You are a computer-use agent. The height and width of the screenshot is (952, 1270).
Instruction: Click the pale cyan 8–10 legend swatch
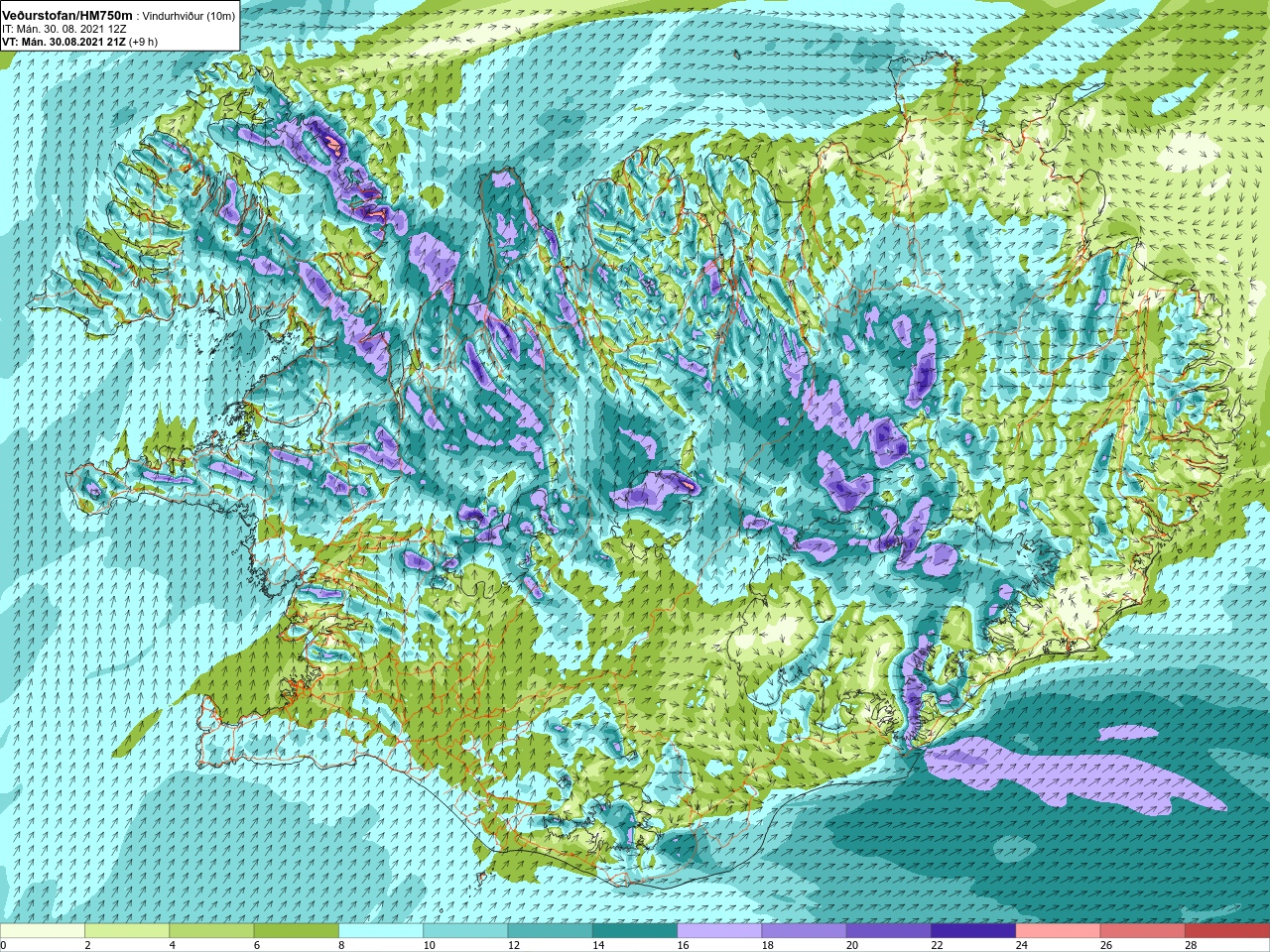[x=381, y=931]
